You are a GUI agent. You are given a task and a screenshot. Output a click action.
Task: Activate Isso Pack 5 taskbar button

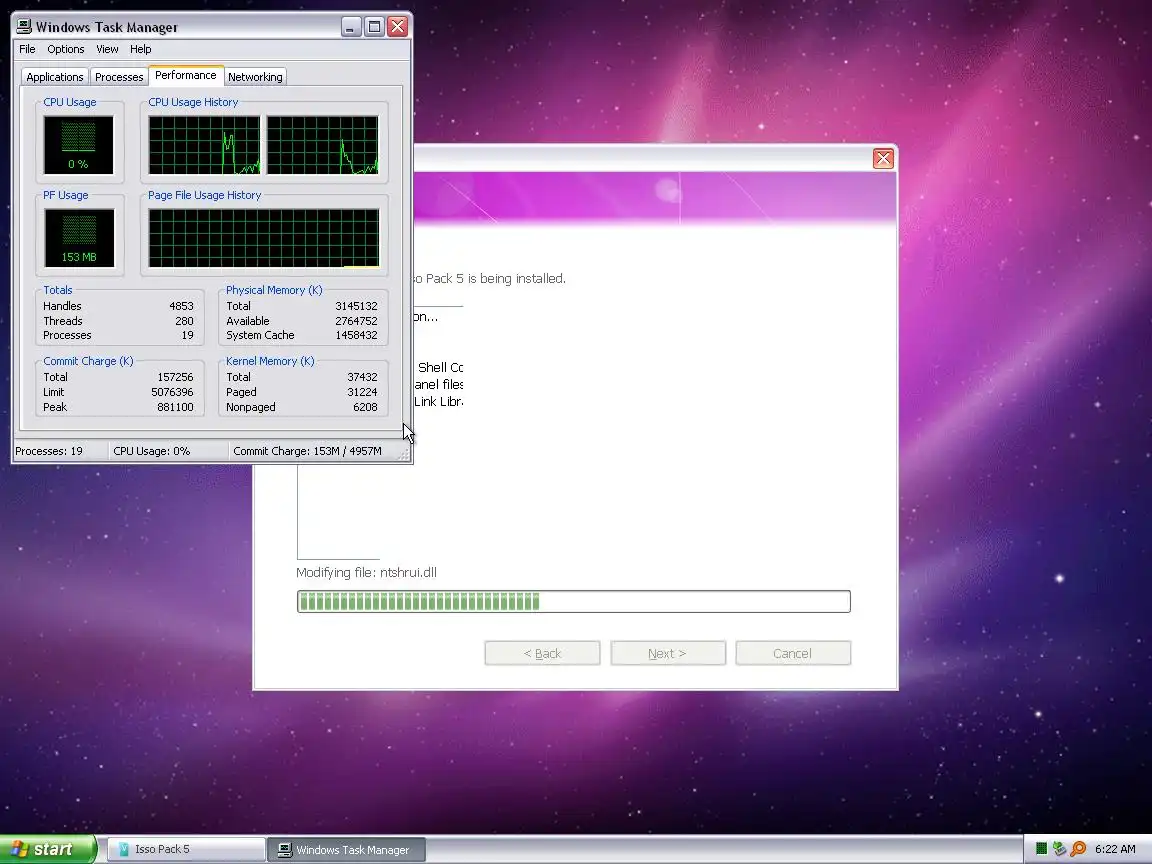pos(186,849)
